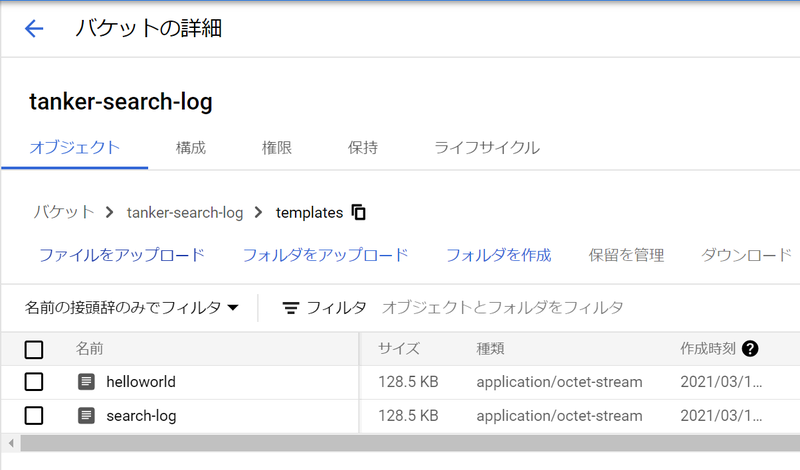Image resolution: width=800 pixels, height=470 pixels.
Task: Click the chevron after tanker-search-log in the breadcrumb
Action: (259, 212)
